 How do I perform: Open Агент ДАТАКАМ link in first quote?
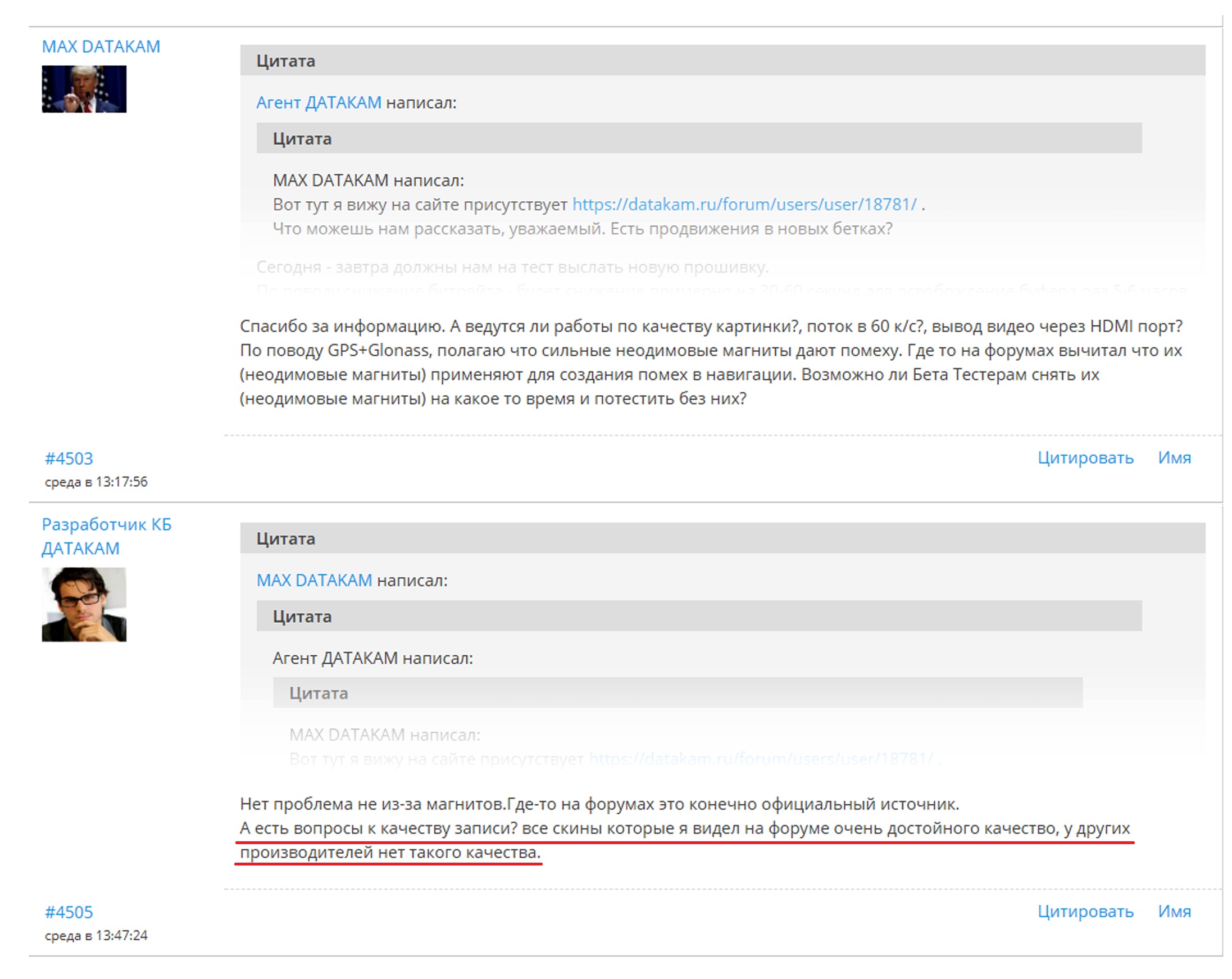pyautogui.click(x=319, y=102)
